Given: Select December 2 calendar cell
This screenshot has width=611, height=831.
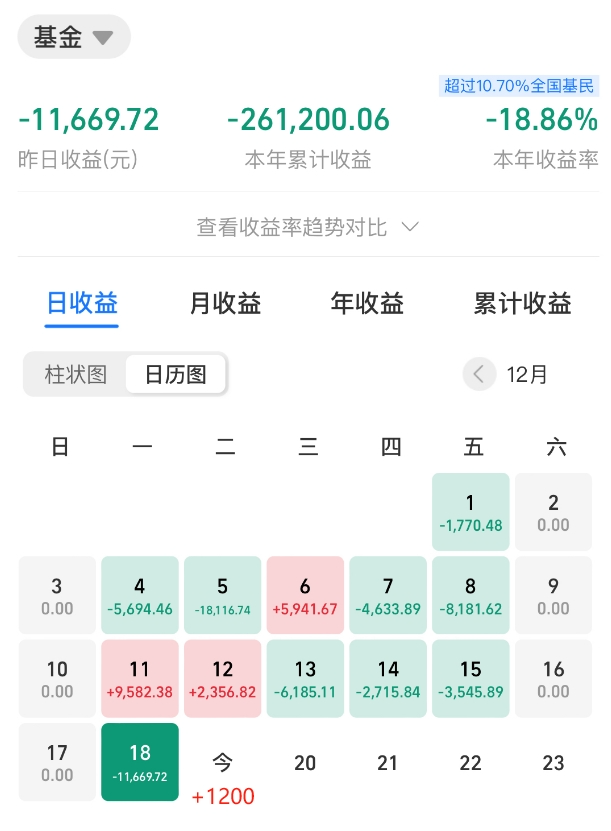Looking at the screenshot, I should point(553,512).
